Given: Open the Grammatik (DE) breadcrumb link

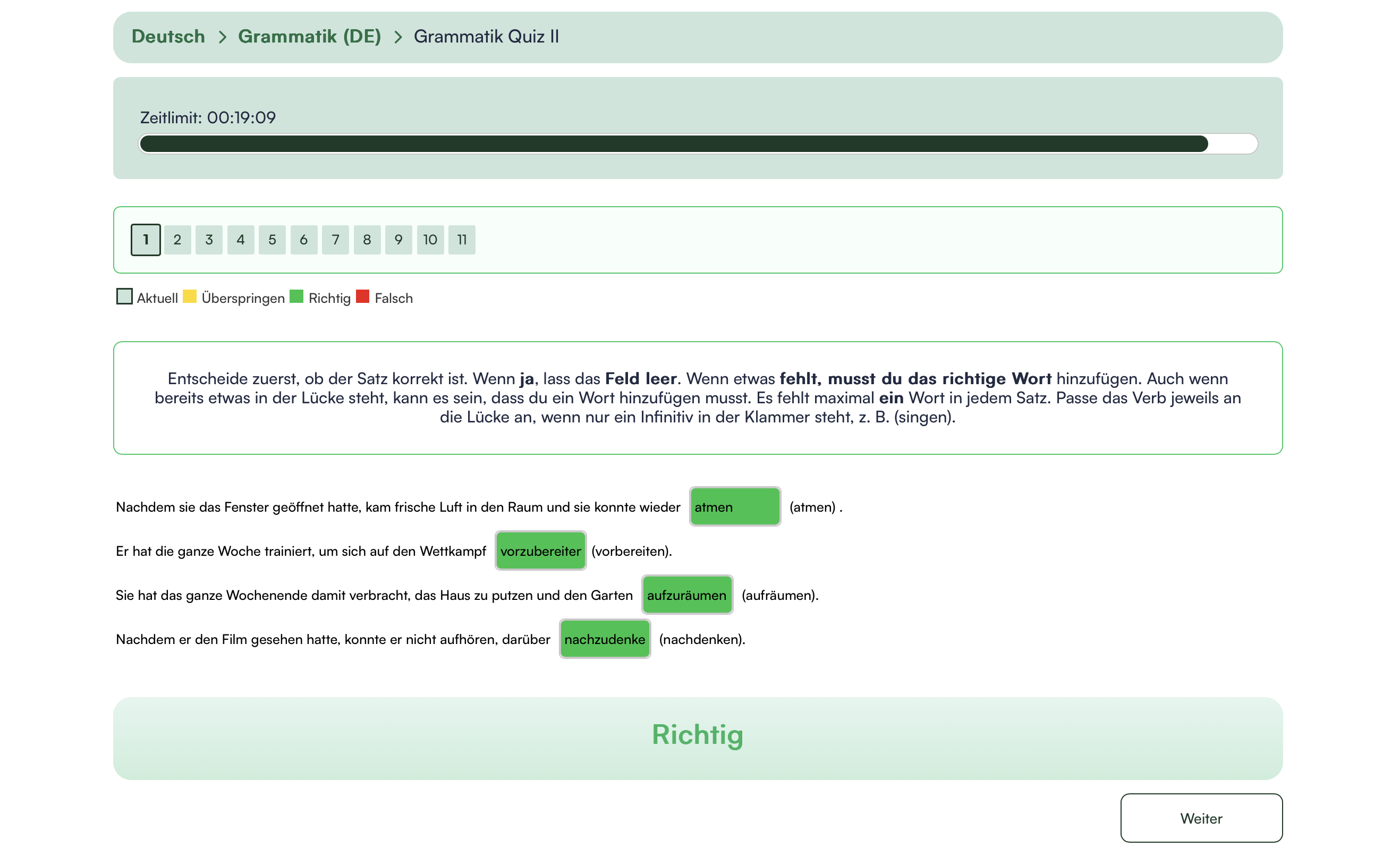Looking at the screenshot, I should [309, 36].
